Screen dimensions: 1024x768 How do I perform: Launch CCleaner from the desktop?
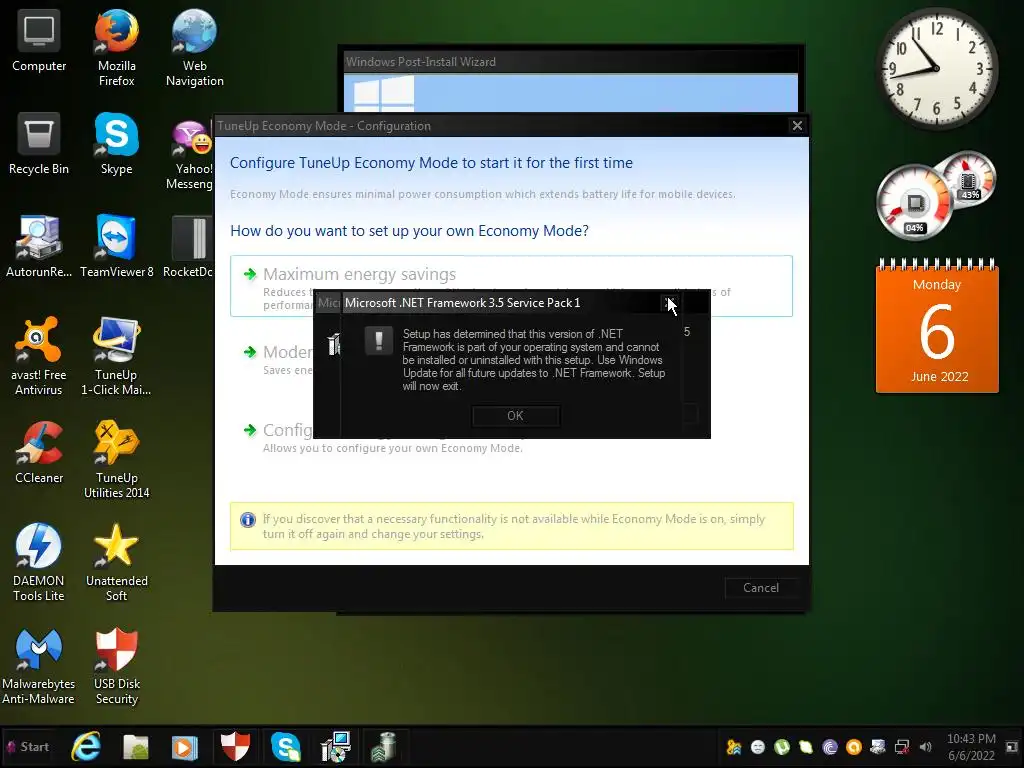click(x=39, y=453)
